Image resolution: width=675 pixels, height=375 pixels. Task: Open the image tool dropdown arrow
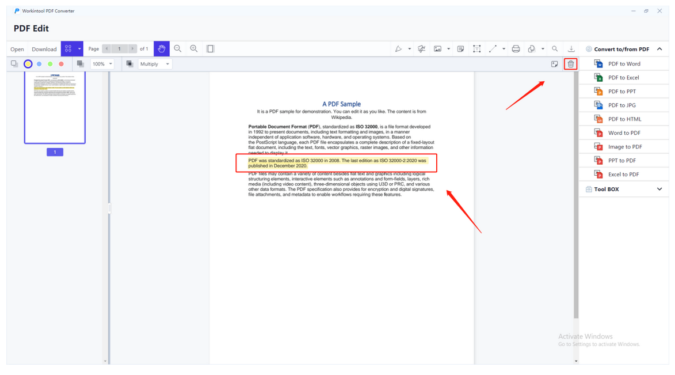(x=449, y=49)
